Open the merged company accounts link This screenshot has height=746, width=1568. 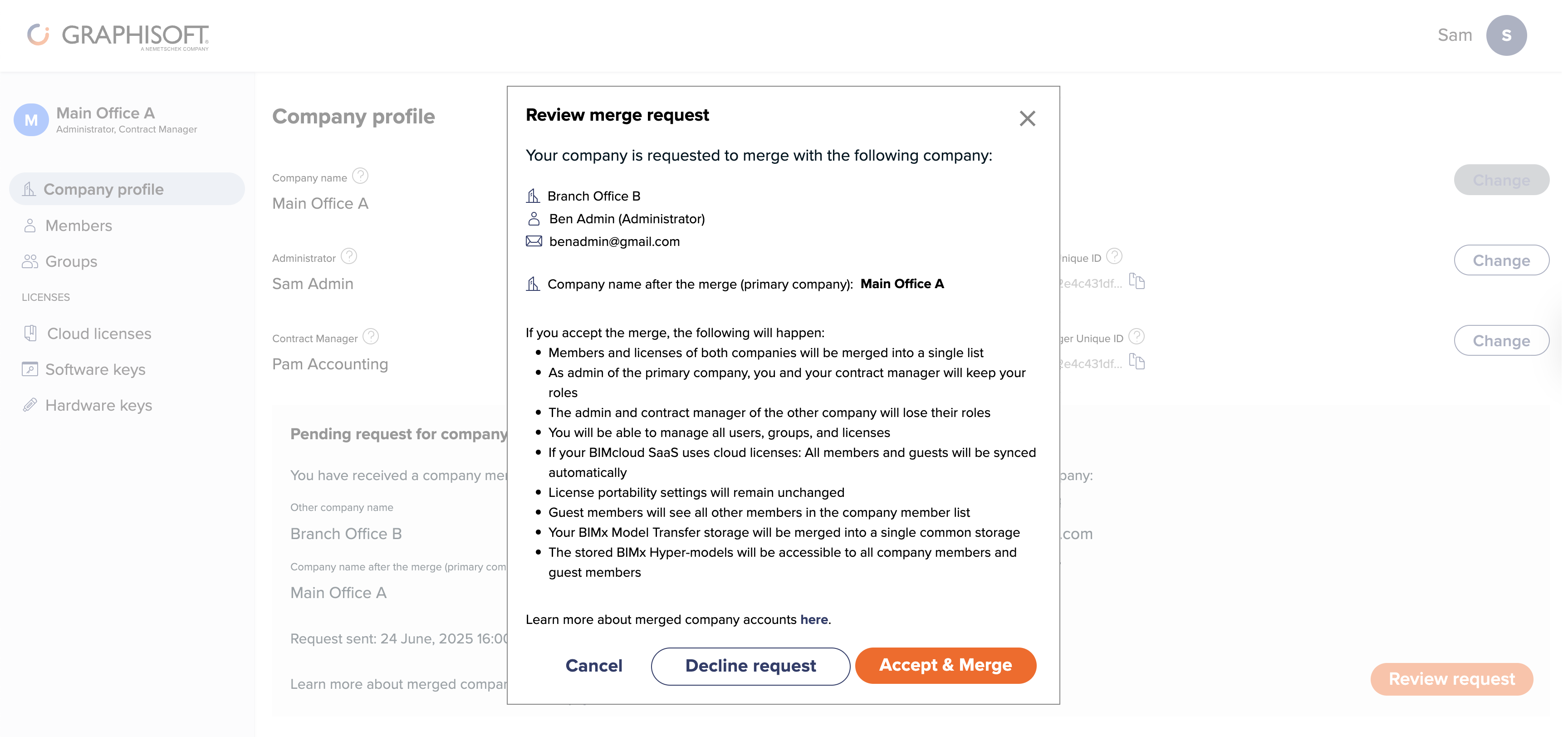814,619
